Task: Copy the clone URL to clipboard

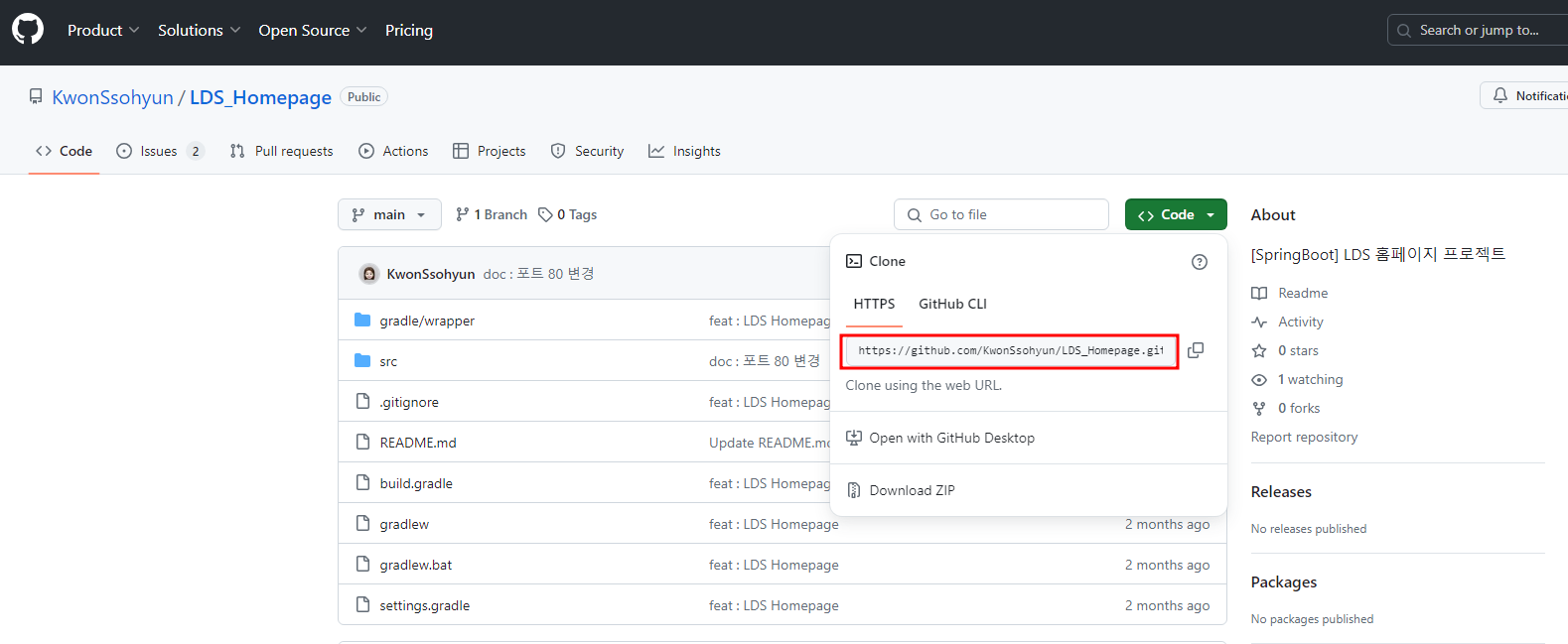Action: click(1196, 350)
